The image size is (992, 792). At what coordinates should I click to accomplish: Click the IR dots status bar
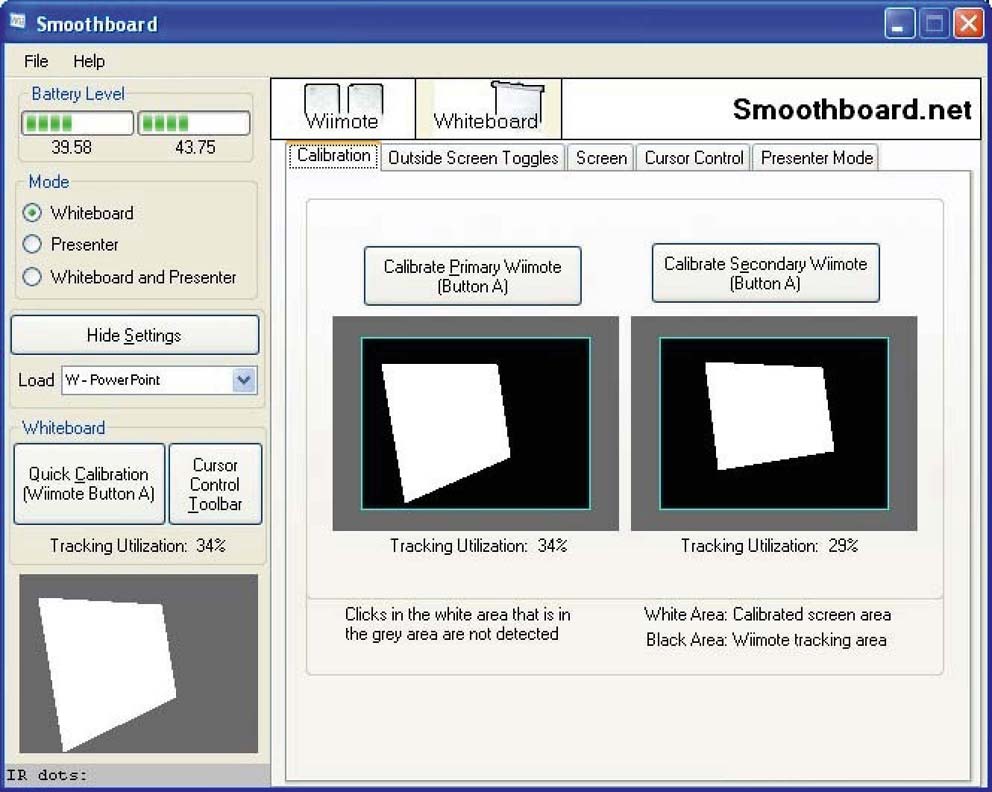[x=135, y=775]
